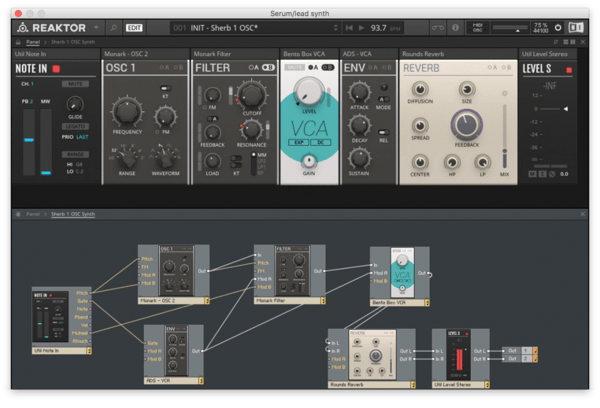Toggle the EDIT mode button
This screenshot has width=600, height=408.
tap(134, 28)
